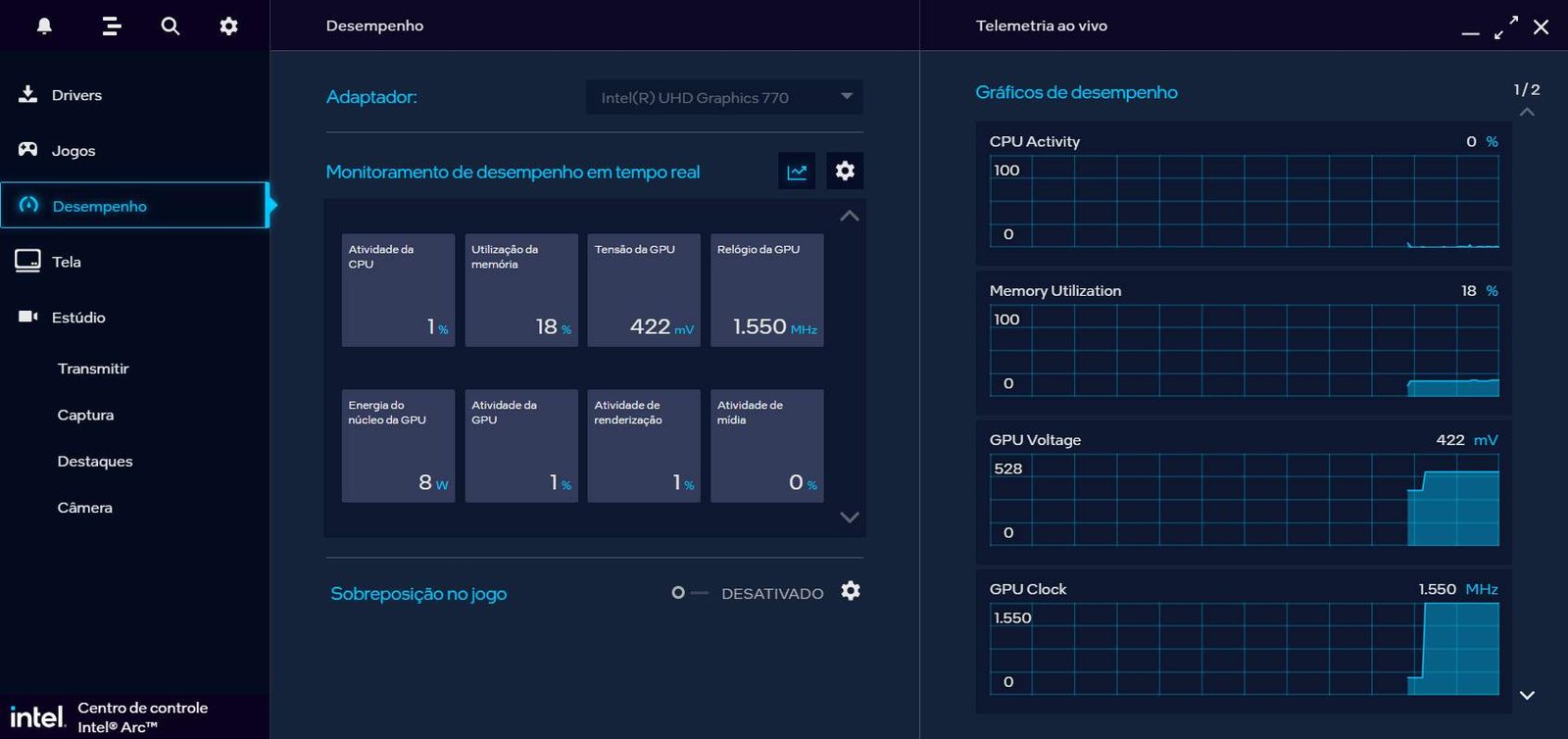Open in-game overlay settings gear
The width and height of the screenshot is (1568, 739).
tap(851, 591)
